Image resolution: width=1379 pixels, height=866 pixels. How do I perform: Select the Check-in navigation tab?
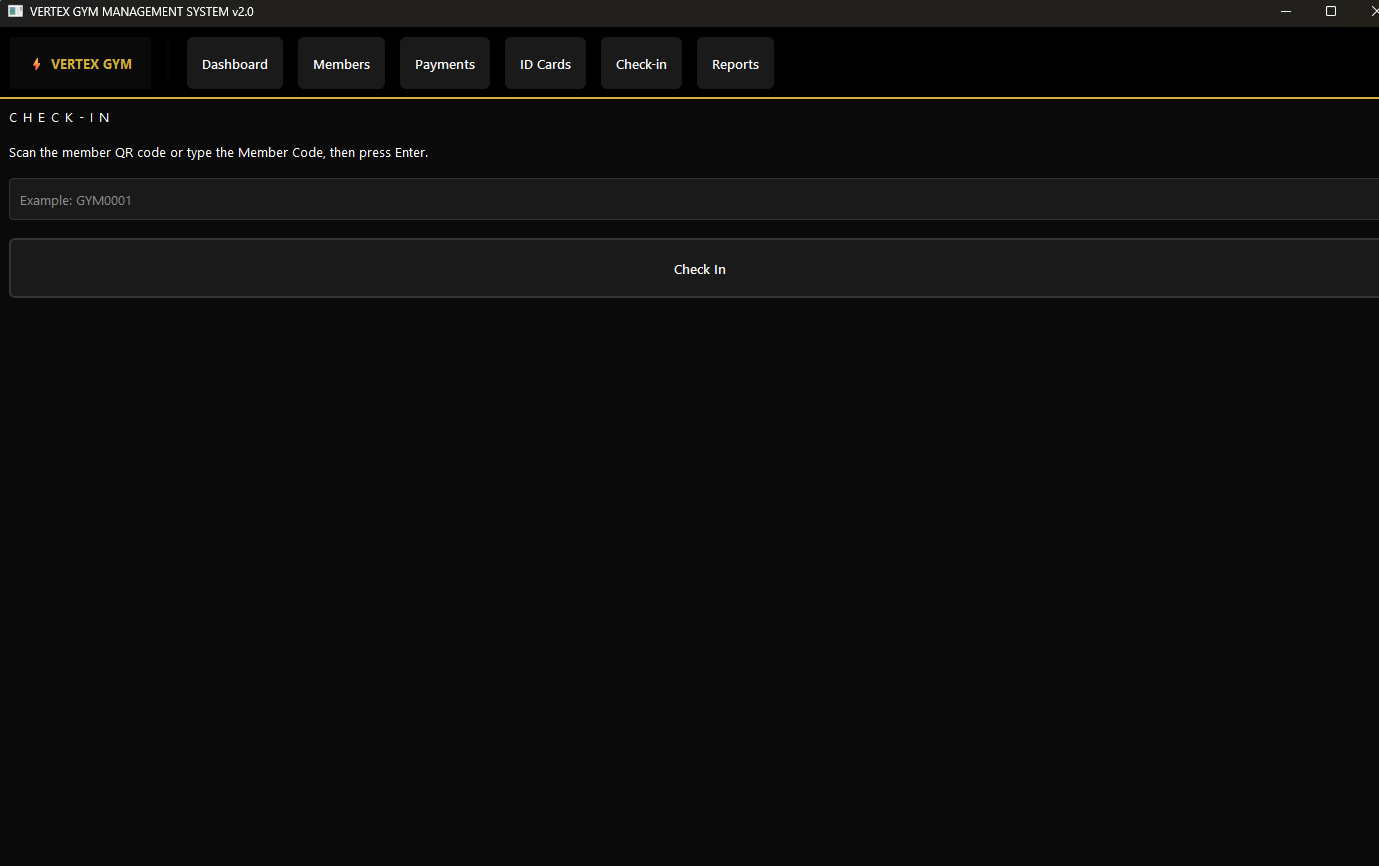(641, 64)
